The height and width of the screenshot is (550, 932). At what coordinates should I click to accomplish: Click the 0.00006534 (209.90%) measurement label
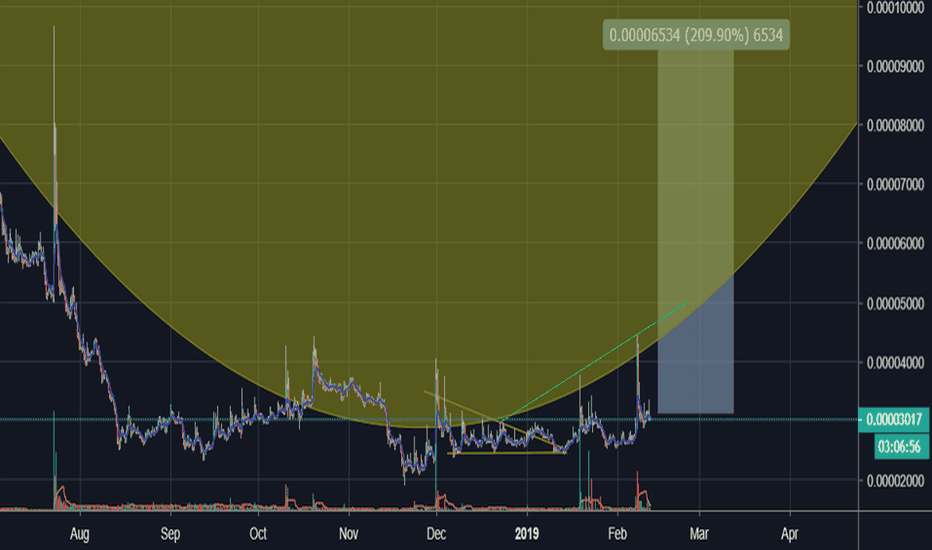click(696, 35)
